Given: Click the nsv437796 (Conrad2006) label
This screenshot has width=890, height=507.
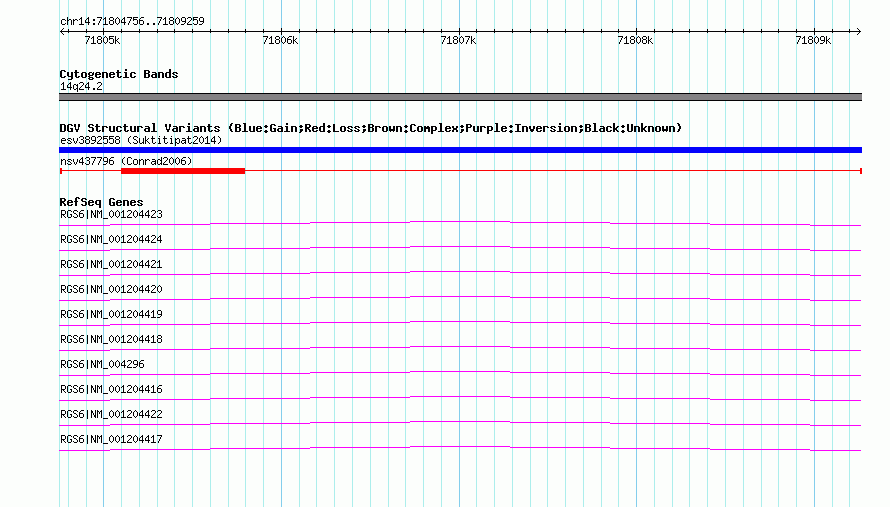Looking at the screenshot, I should (126, 161).
